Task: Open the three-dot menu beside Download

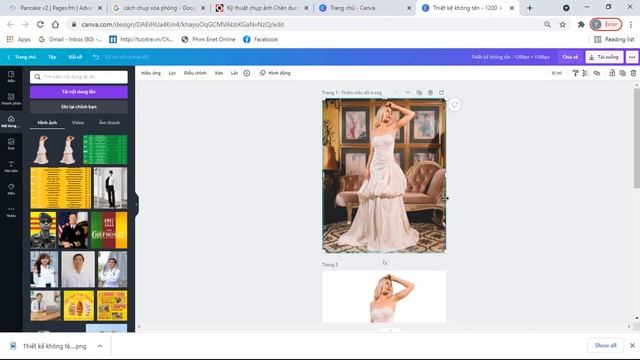Action: pyautogui.click(x=632, y=57)
